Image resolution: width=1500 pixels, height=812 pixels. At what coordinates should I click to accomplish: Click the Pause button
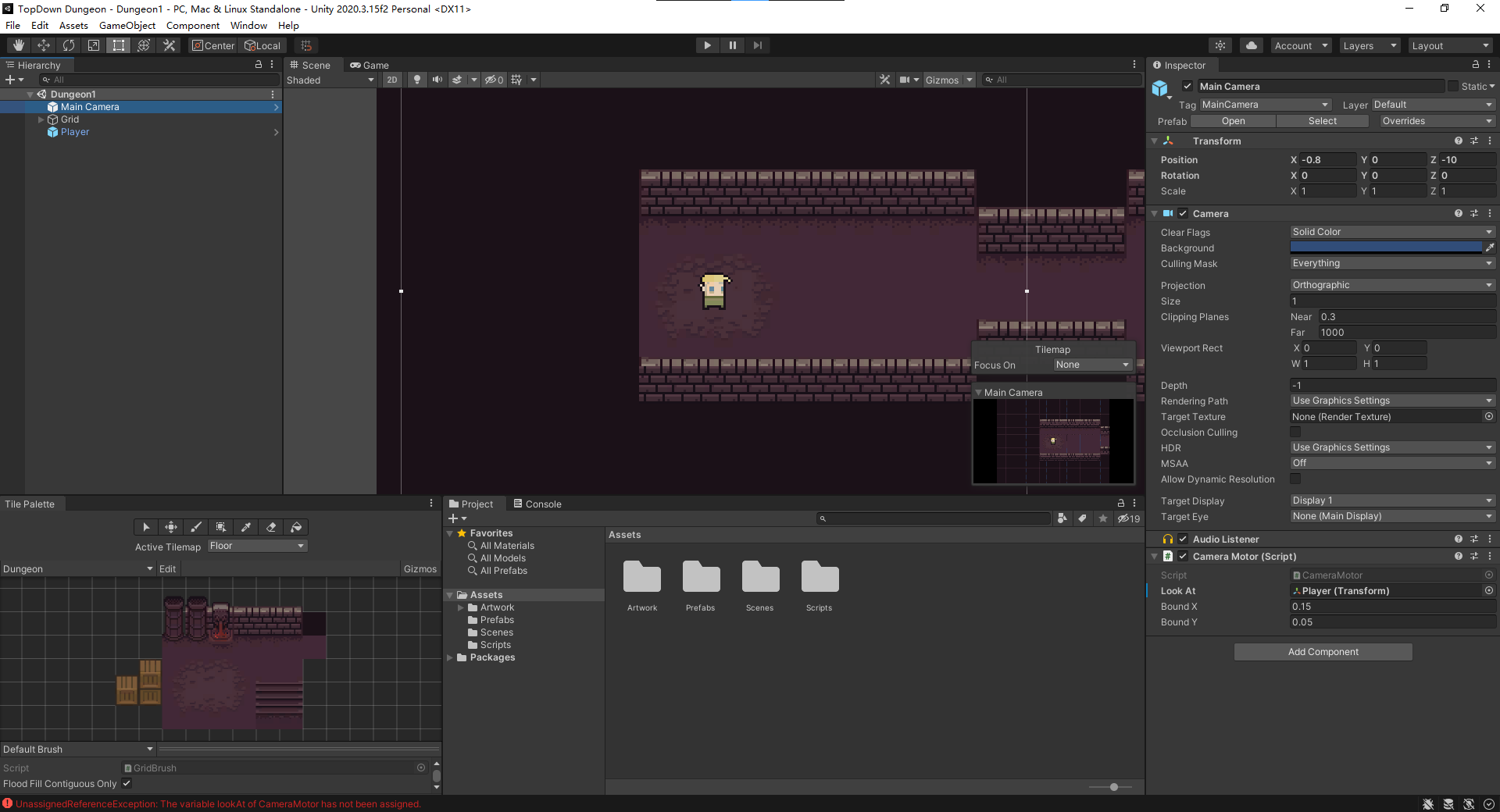pyautogui.click(x=732, y=45)
